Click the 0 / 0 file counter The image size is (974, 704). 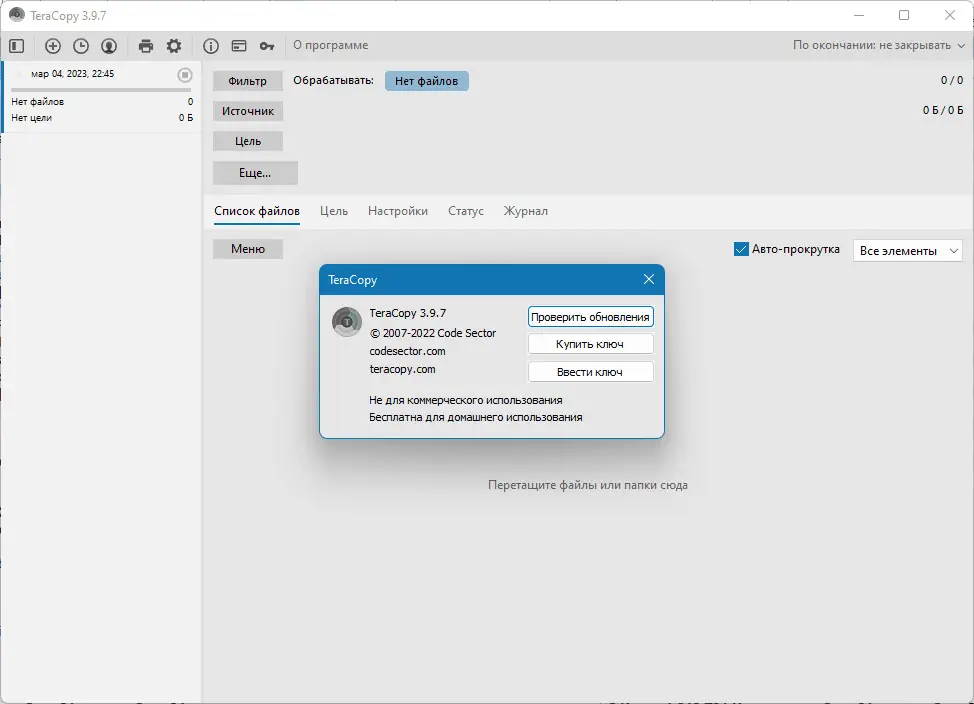tap(952, 80)
